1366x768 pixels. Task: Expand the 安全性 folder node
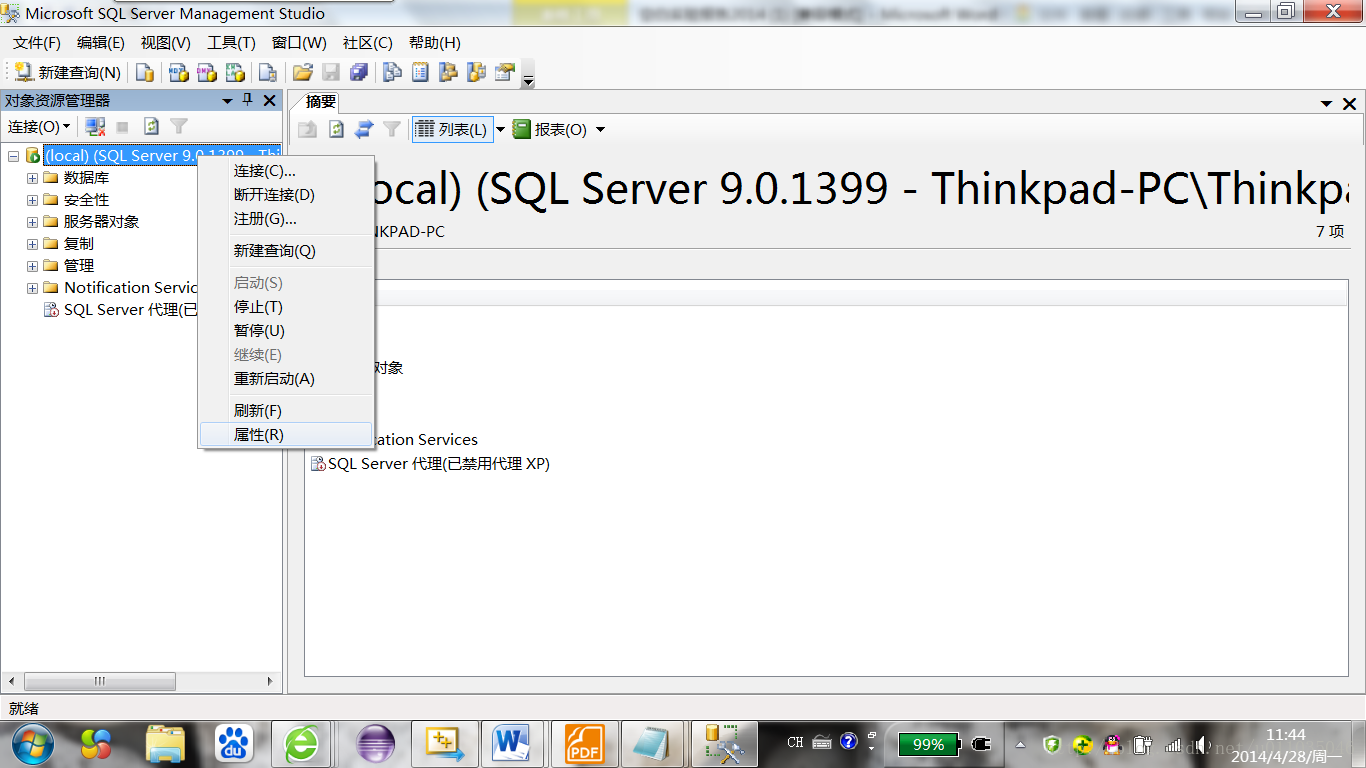32,200
